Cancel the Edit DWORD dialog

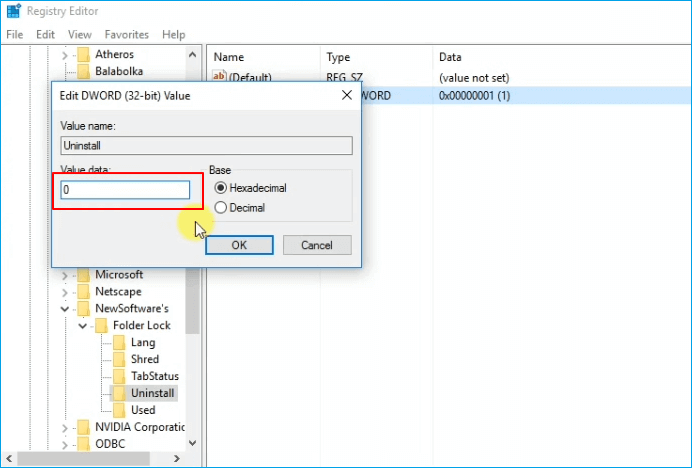(x=317, y=245)
